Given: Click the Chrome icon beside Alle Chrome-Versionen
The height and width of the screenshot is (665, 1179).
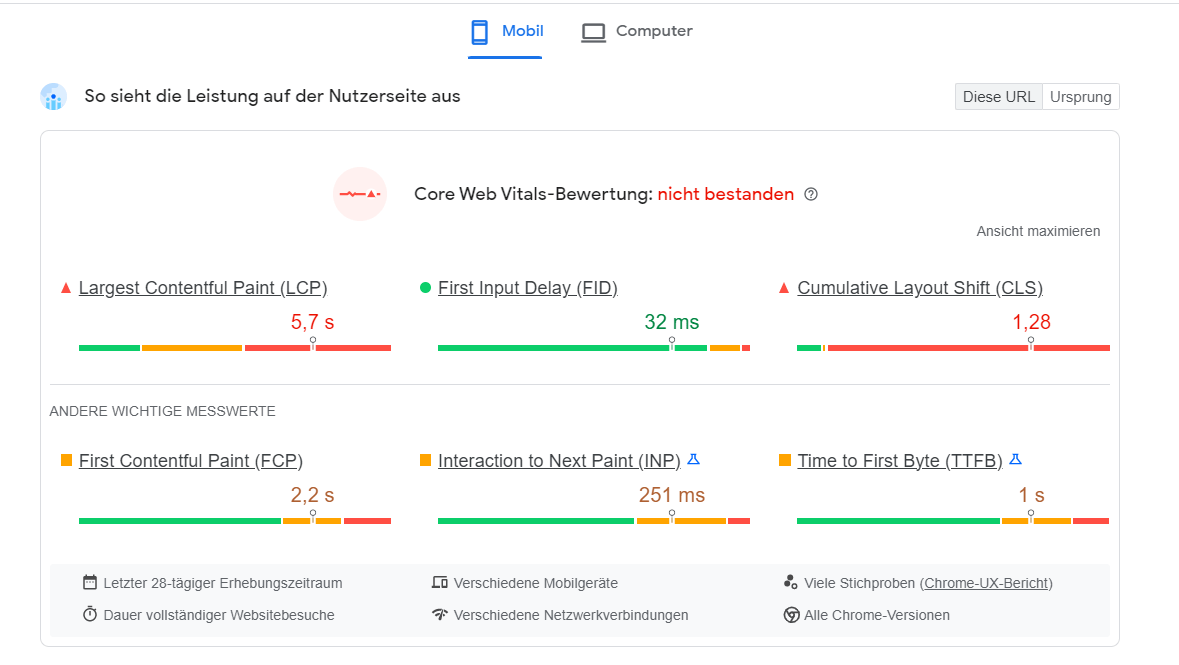Looking at the screenshot, I should (791, 615).
